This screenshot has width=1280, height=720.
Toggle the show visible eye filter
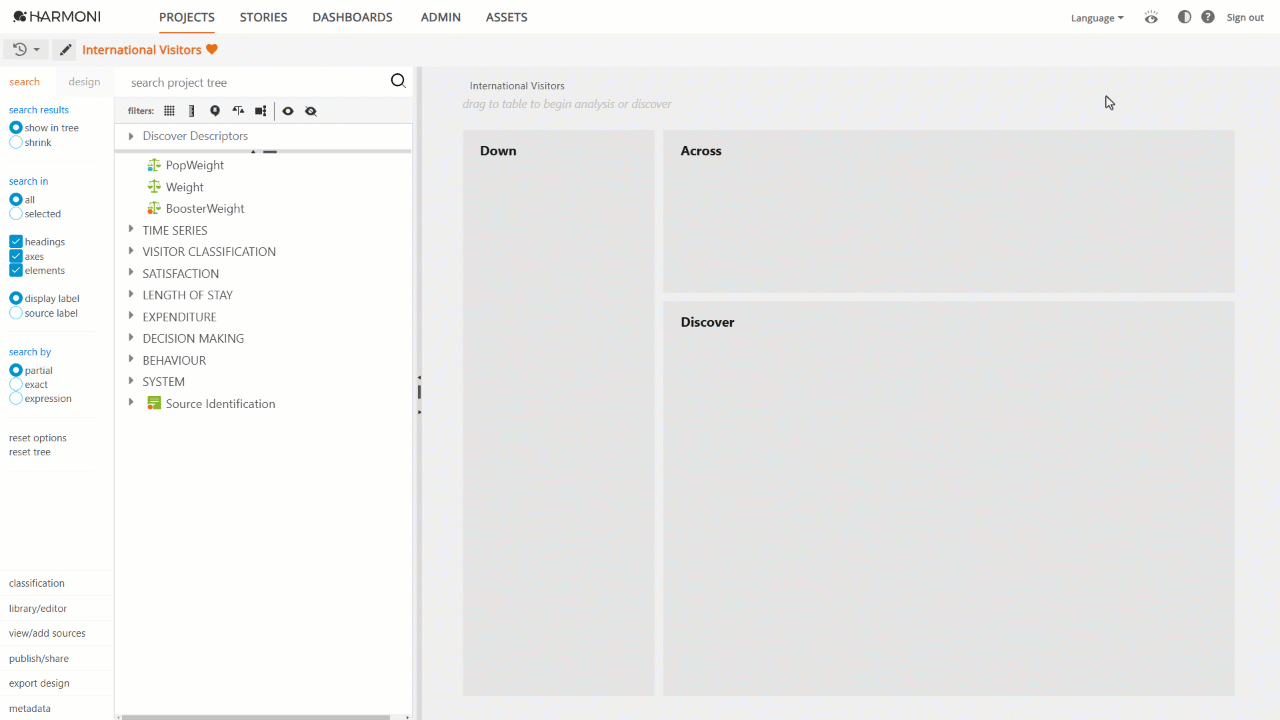tap(288, 111)
